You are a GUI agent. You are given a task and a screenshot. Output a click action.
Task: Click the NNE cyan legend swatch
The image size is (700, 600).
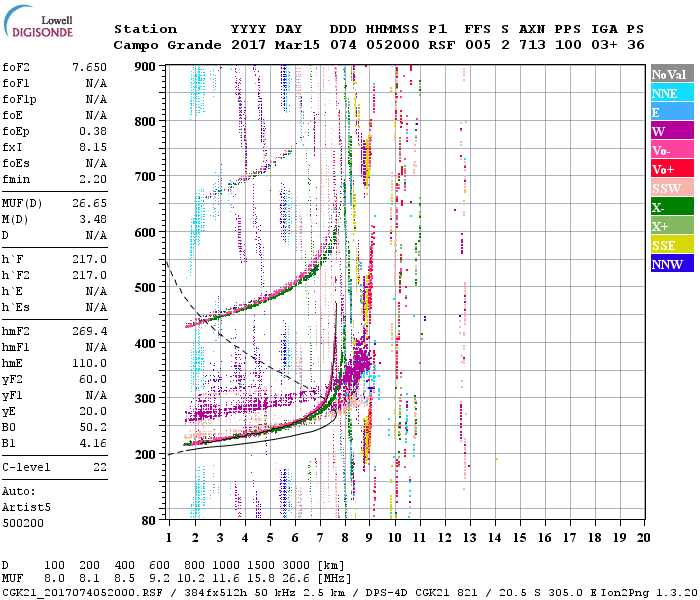click(672, 94)
